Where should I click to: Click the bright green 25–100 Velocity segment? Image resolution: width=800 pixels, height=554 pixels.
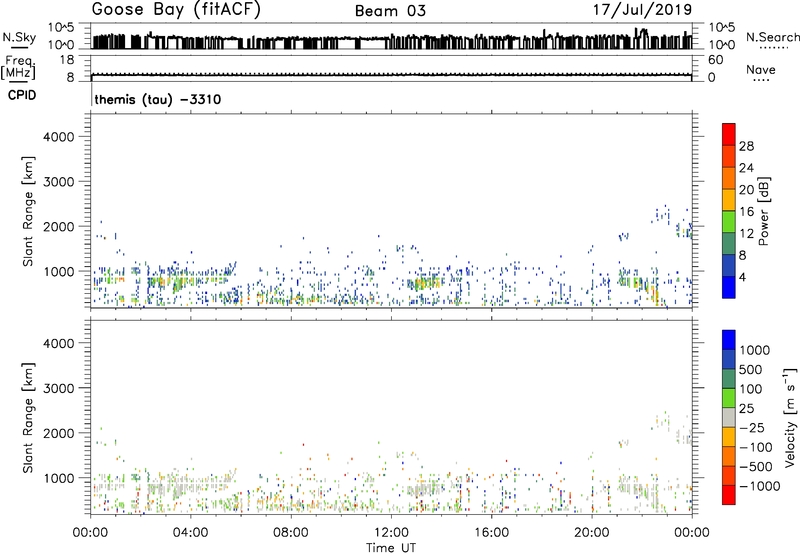pyautogui.click(x=729, y=398)
